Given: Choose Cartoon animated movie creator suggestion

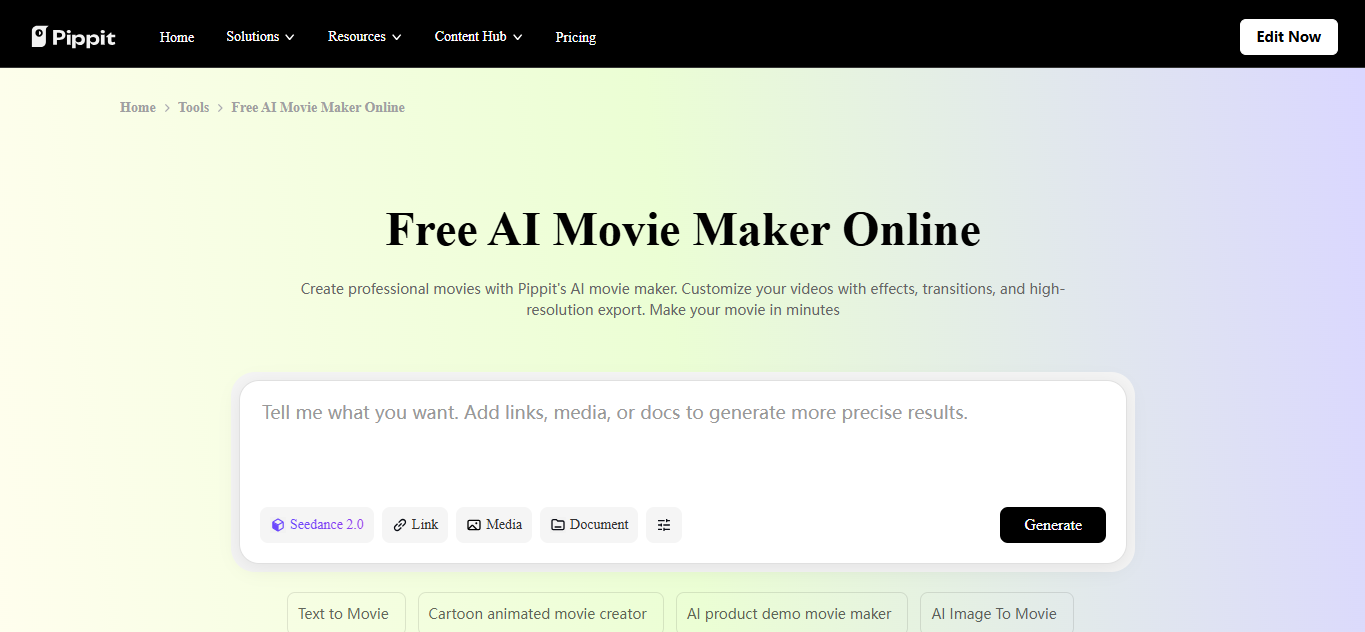Looking at the screenshot, I should coord(540,613).
